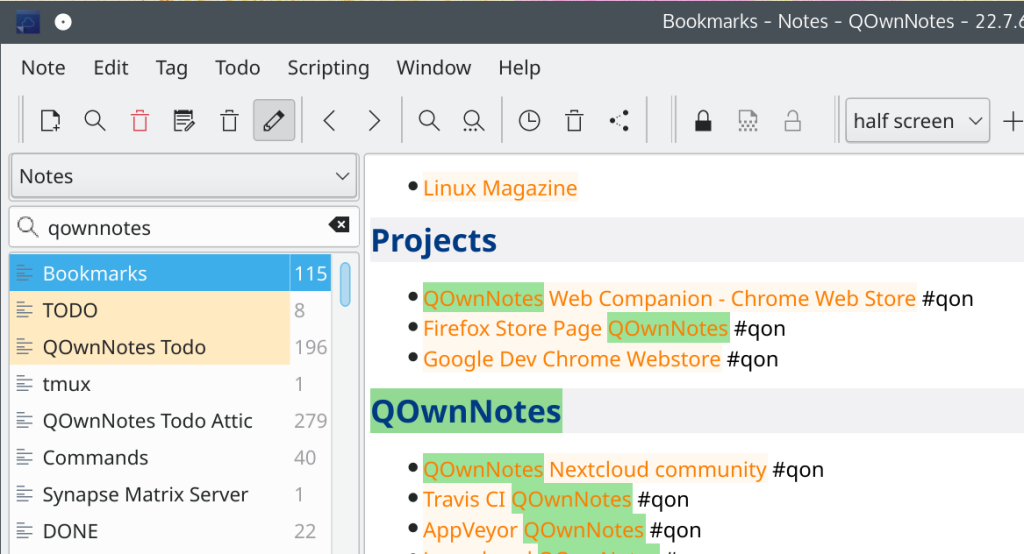Expand the half screen workspace dropdown
The height and width of the screenshot is (554, 1024).
(x=917, y=121)
